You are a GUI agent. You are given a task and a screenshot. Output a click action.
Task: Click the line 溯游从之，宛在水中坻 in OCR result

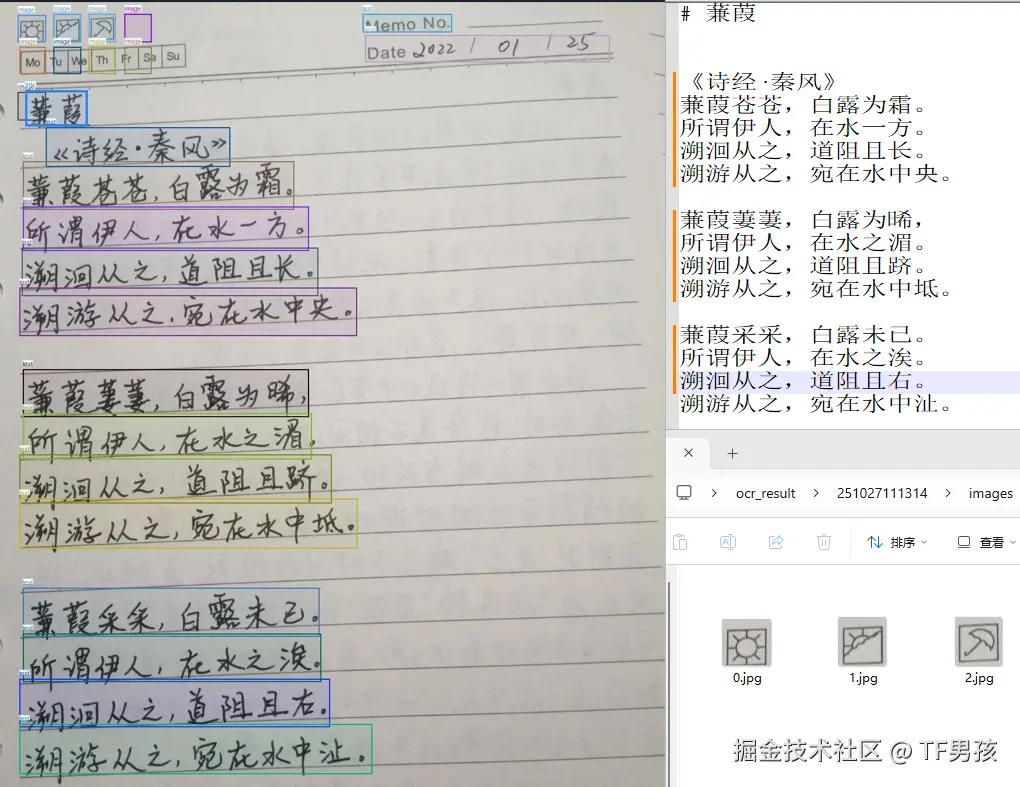(816, 288)
